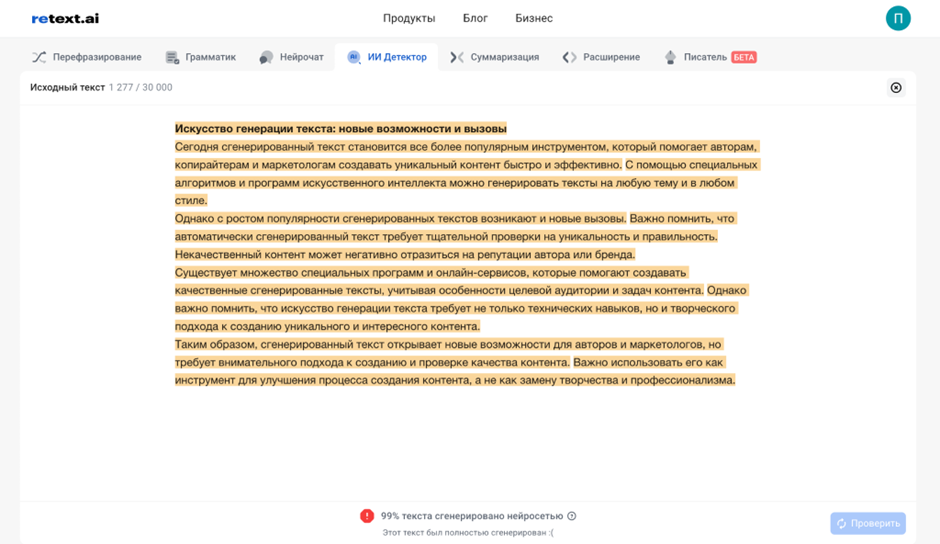The width and height of the screenshot is (940, 544).
Task: Click the retext.ai logo
Action: point(65,19)
